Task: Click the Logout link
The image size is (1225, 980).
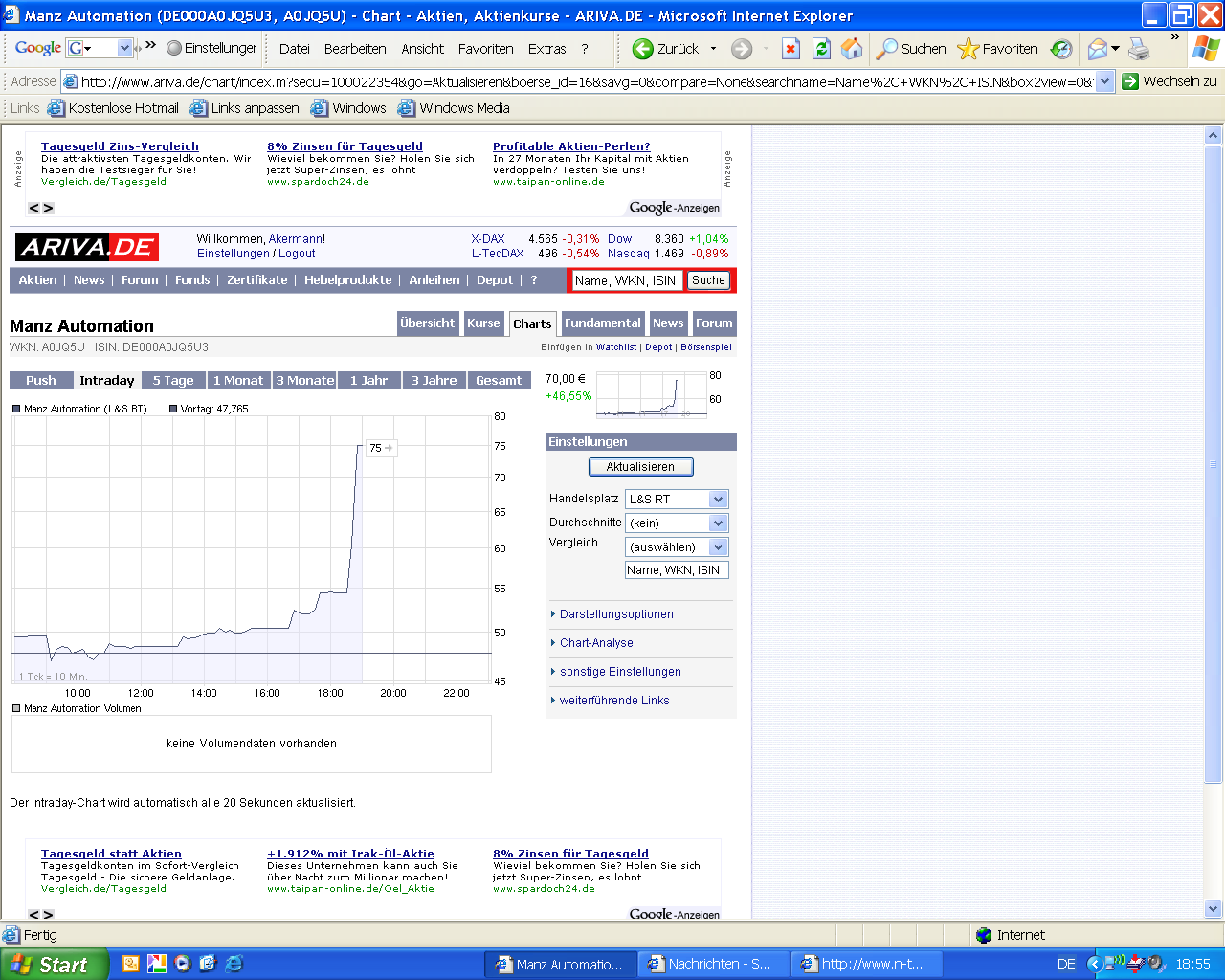Action: [297, 254]
